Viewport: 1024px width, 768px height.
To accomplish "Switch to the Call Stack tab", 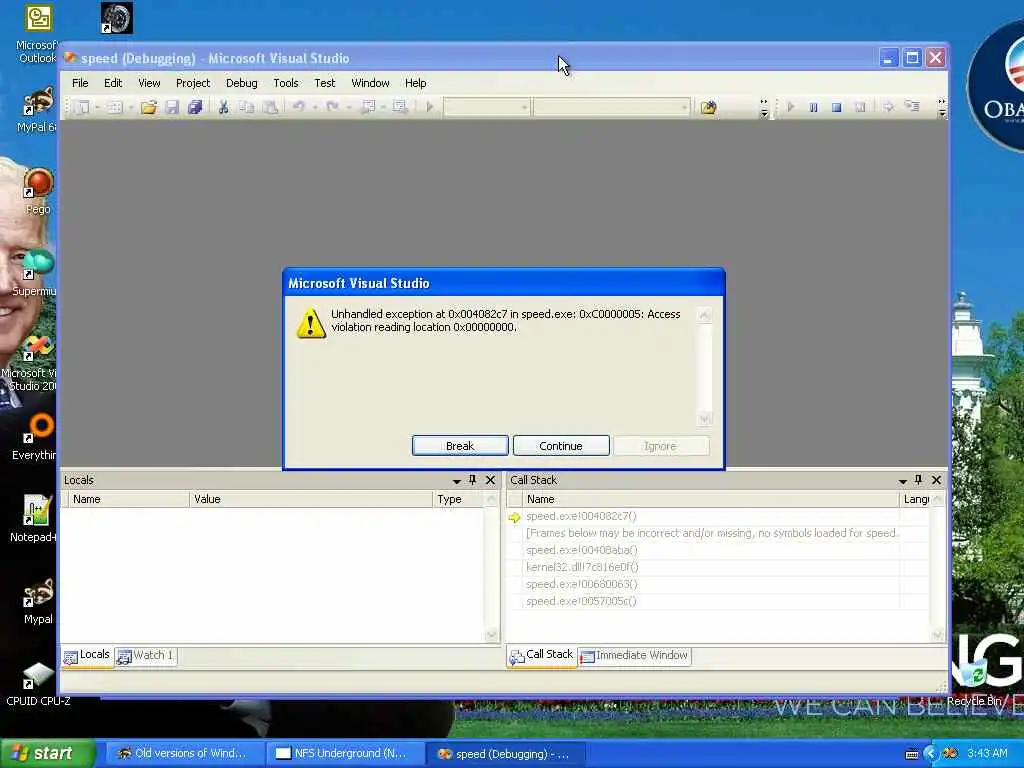I will tap(541, 655).
